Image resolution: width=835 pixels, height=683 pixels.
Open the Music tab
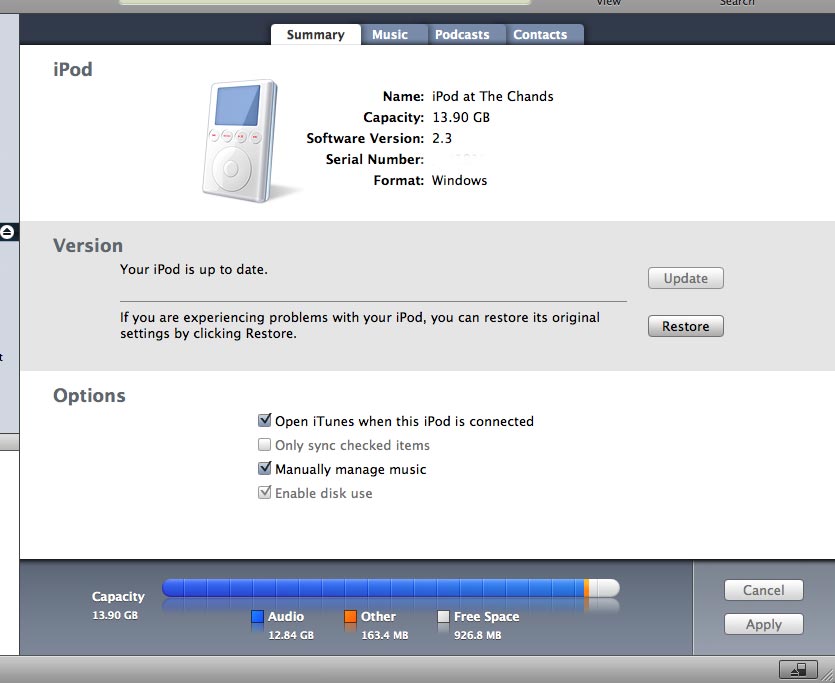390,35
